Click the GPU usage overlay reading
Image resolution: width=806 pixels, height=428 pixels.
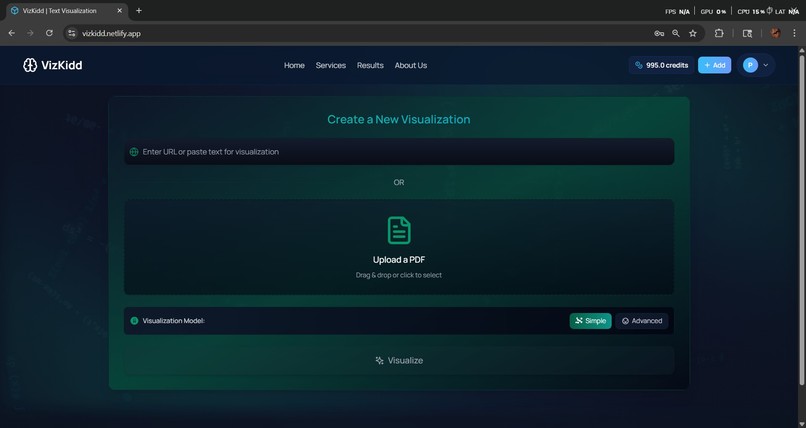coord(713,11)
